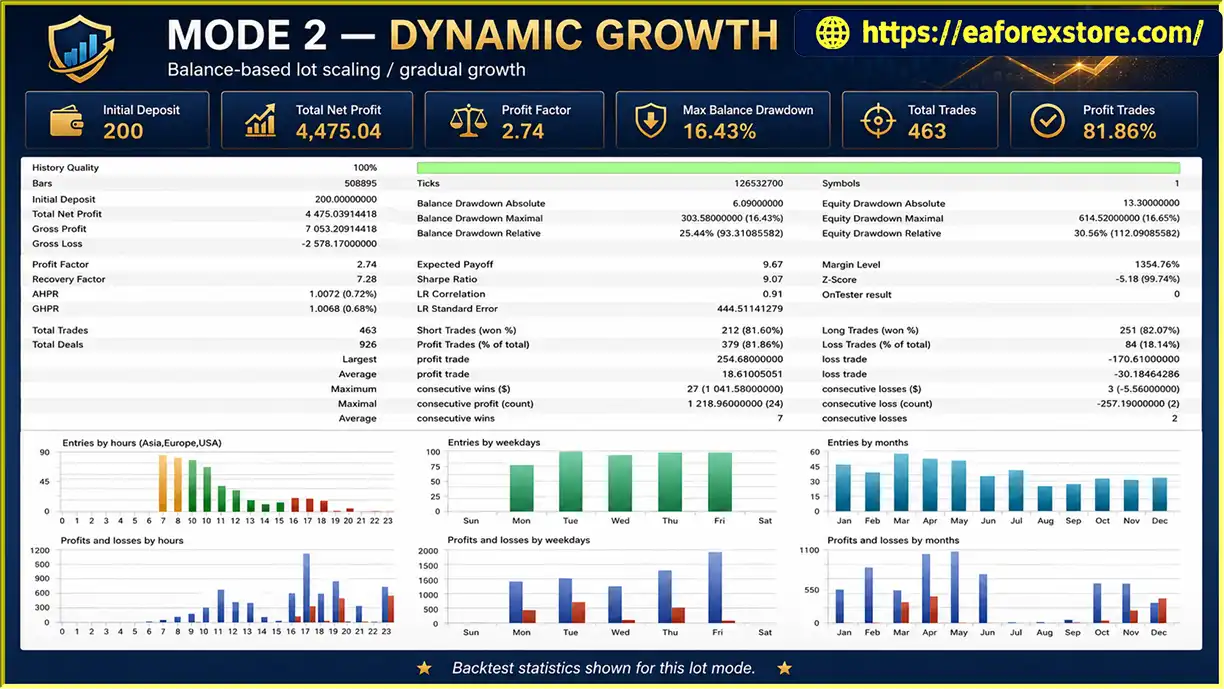Screen dimensions: 1224x689
Task: Click the Long Trades value 251 (82.07%)
Action: [x=1150, y=331]
